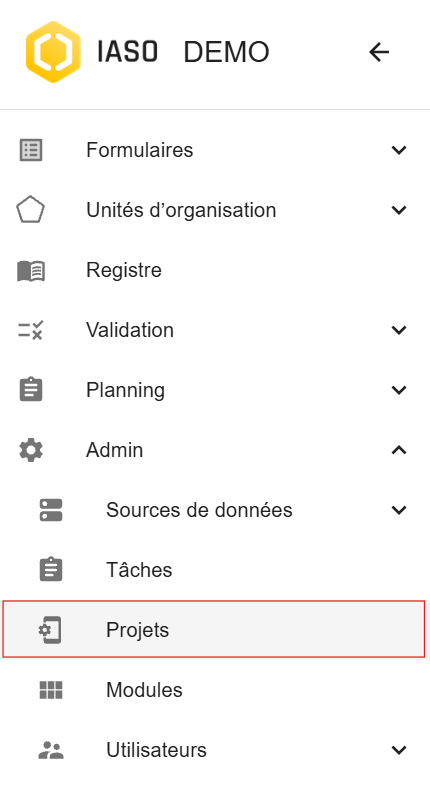430x787 pixels.
Task: Open the Registre menu item
Action: pyautogui.click(x=215, y=270)
